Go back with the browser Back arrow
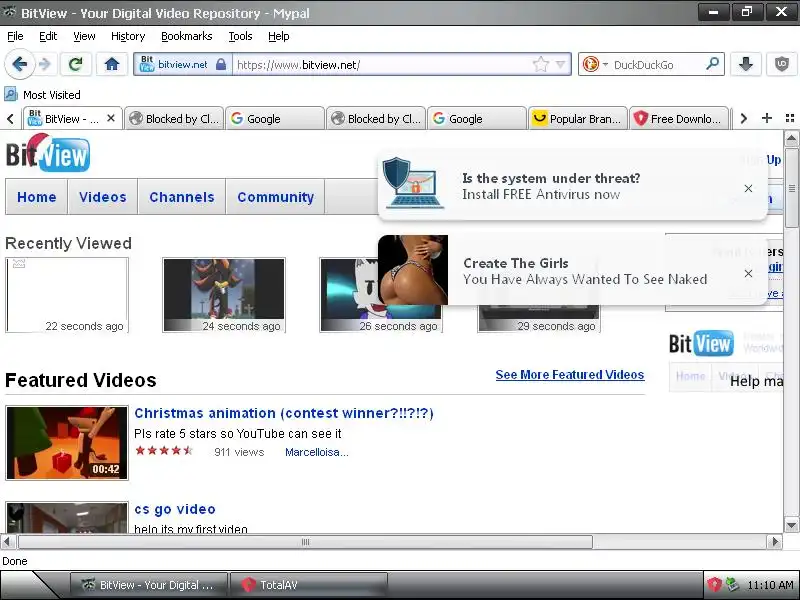 point(19,64)
